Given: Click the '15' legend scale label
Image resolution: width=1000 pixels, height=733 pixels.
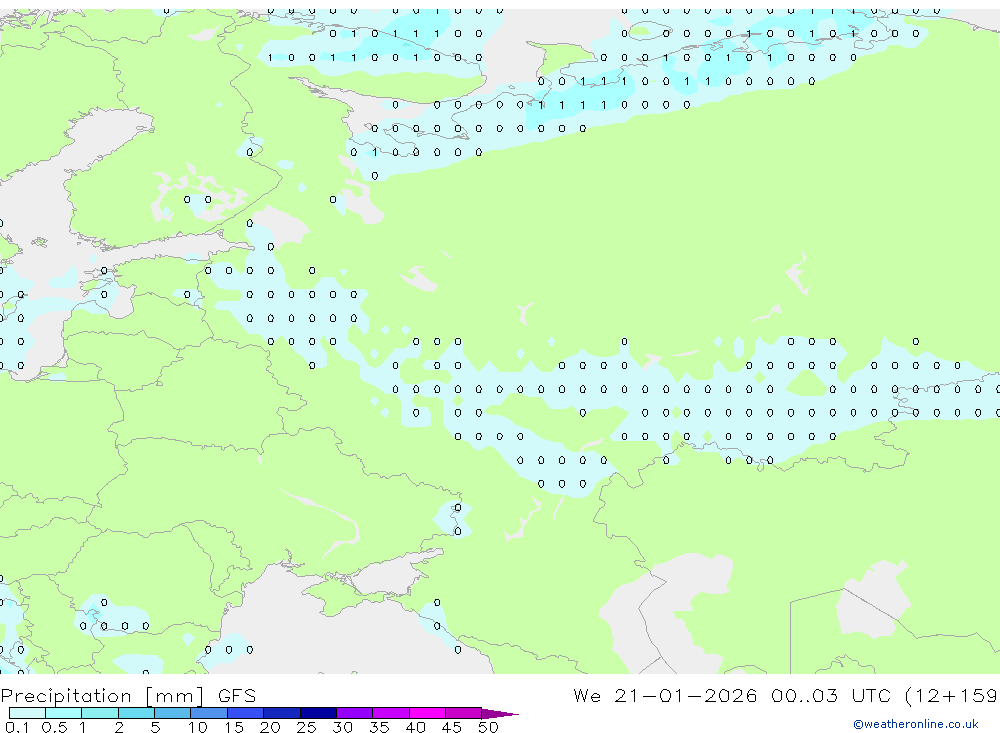Looking at the screenshot, I should click(234, 727).
